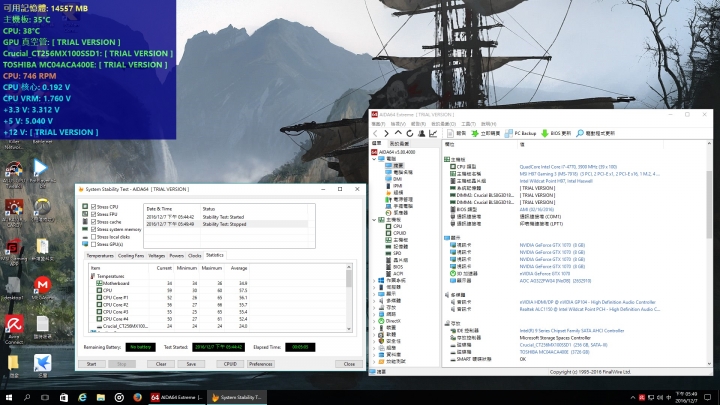
Task: Expand the operating system tree node
Action: pyautogui.click(x=373, y=282)
